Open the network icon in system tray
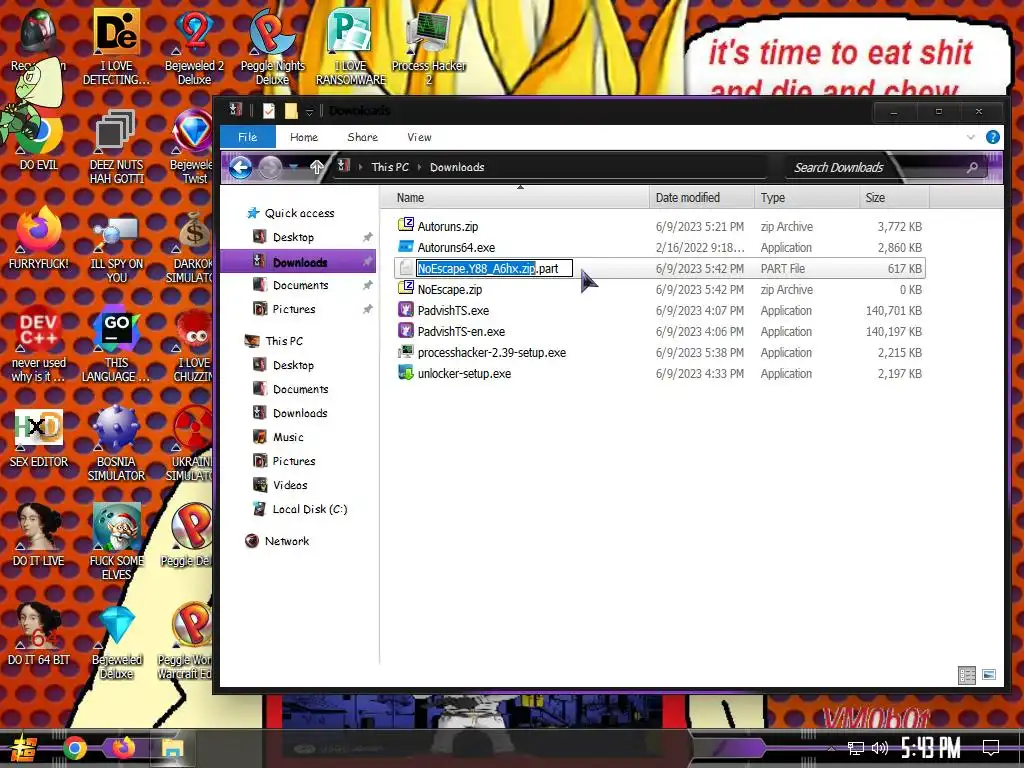The height and width of the screenshot is (768, 1024). [855, 748]
